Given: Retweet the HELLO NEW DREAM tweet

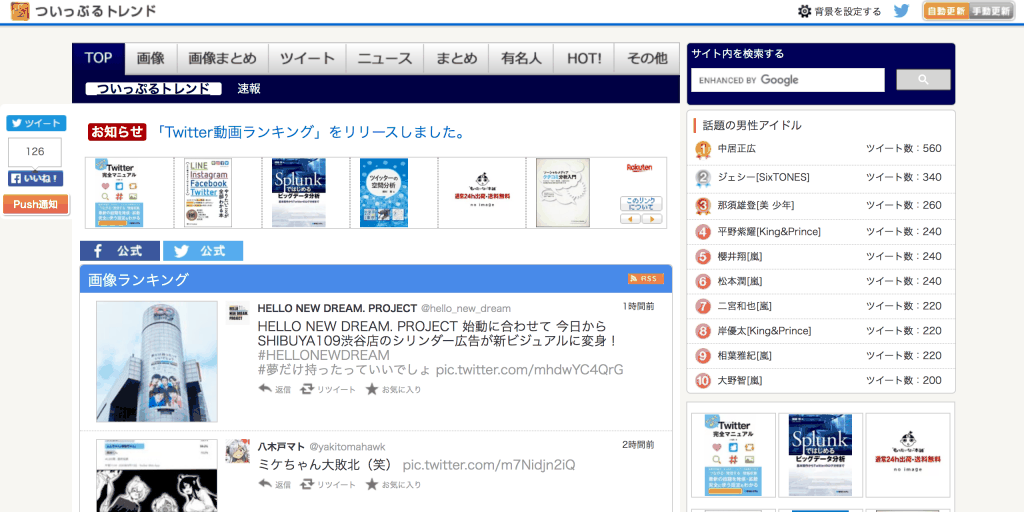Looking at the screenshot, I should [x=328, y=389].
